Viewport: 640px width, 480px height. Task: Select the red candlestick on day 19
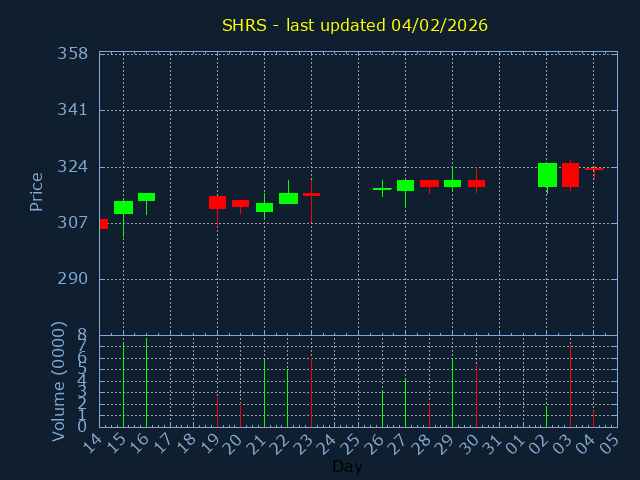click(217, 202)
